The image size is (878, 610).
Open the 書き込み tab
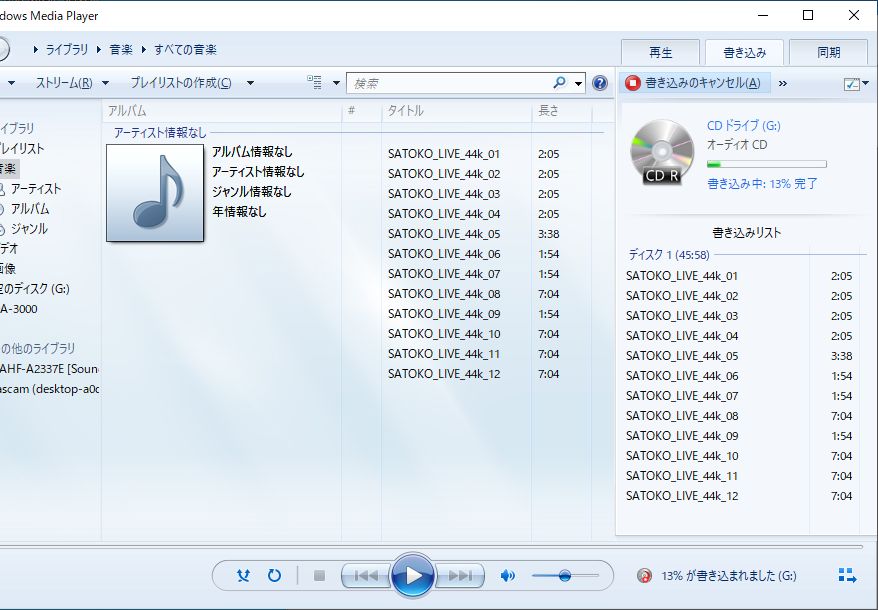point(744,53)
